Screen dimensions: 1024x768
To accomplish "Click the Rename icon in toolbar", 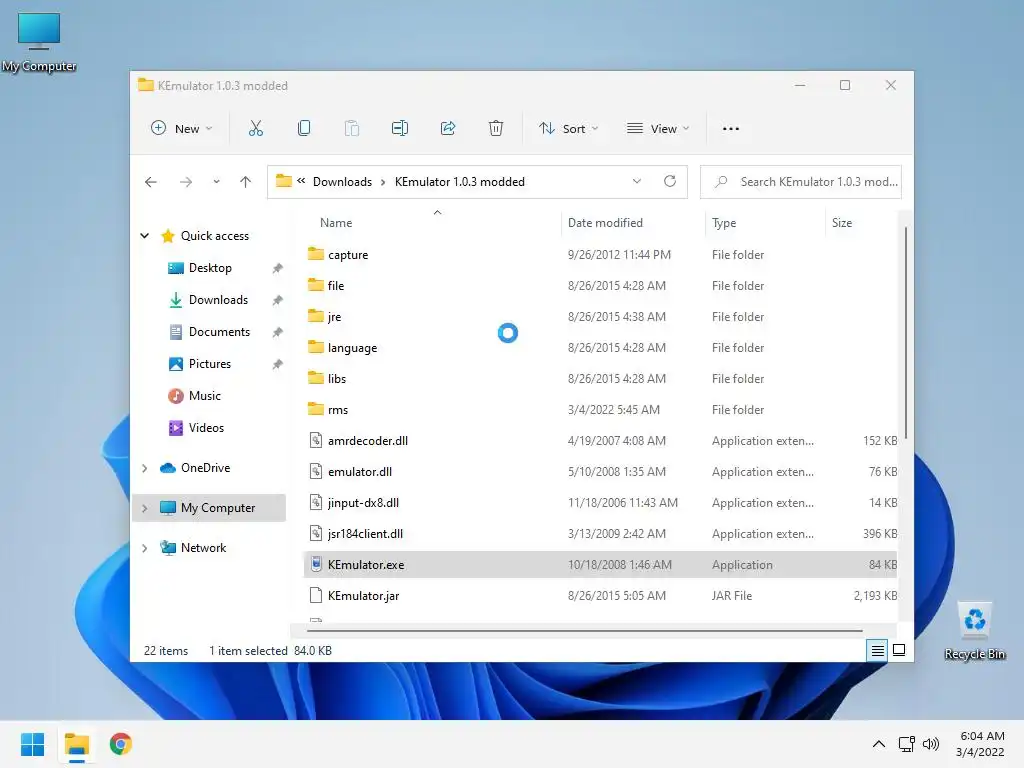I will tap(400, 129).
